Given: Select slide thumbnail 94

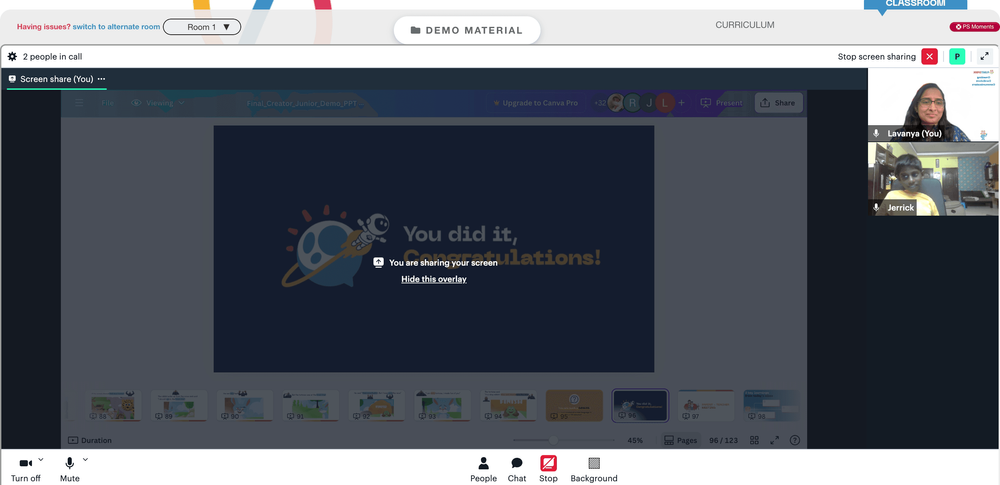Looking at the screenshot, I should [x=508, y=406].
